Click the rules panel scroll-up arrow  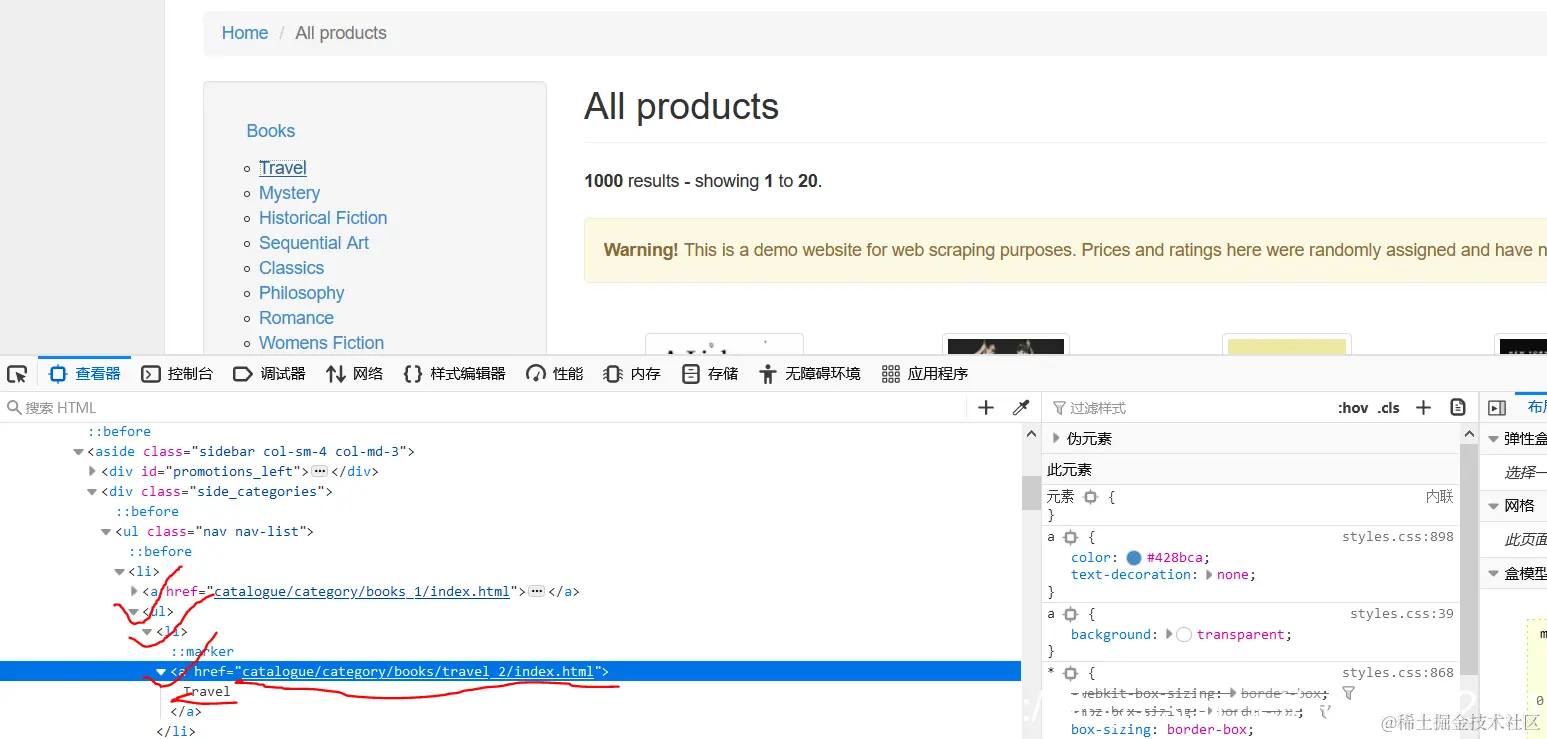click(x=1469, y=433)
